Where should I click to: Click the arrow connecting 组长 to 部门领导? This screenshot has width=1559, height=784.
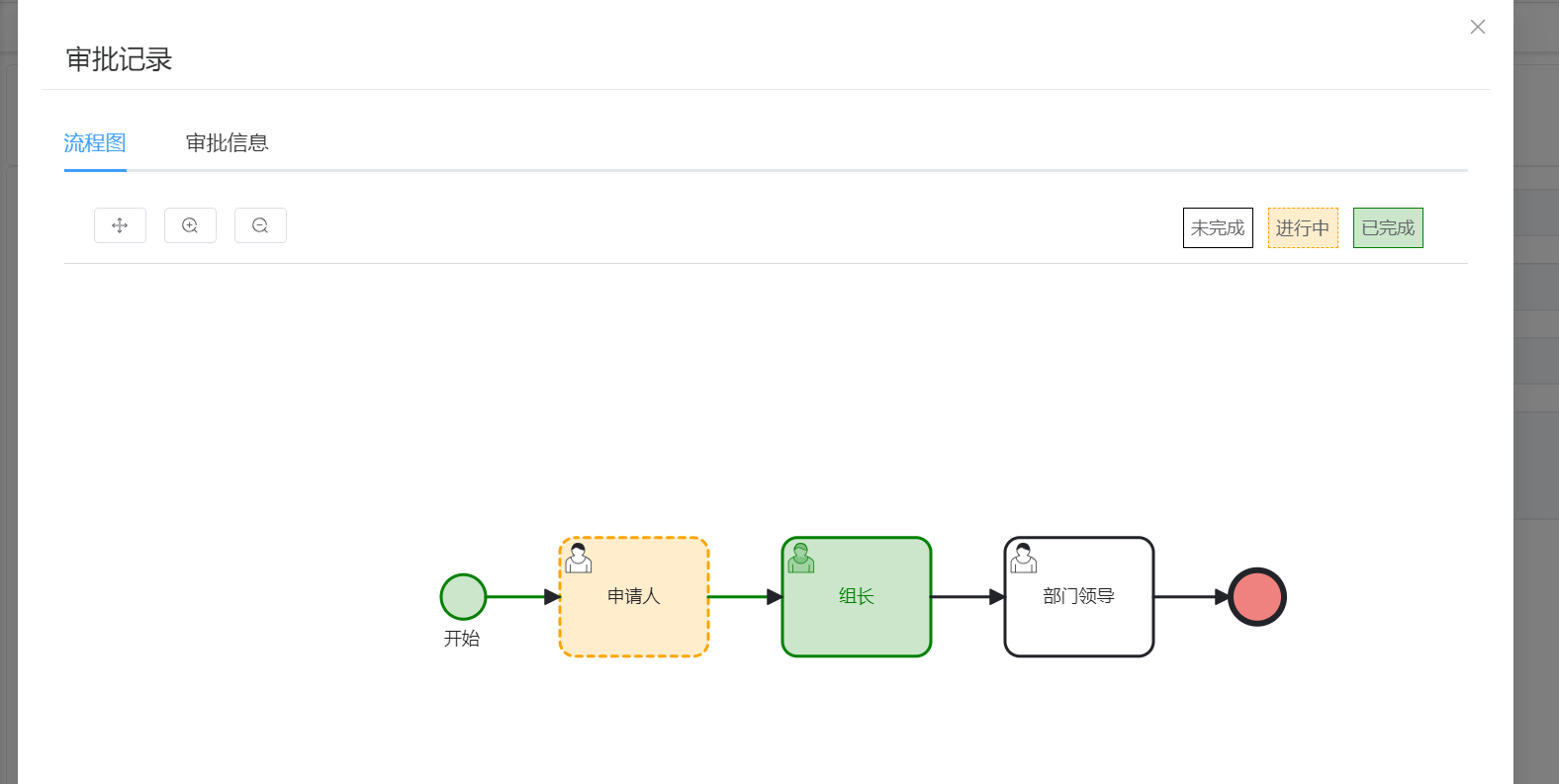pos(968,597)
